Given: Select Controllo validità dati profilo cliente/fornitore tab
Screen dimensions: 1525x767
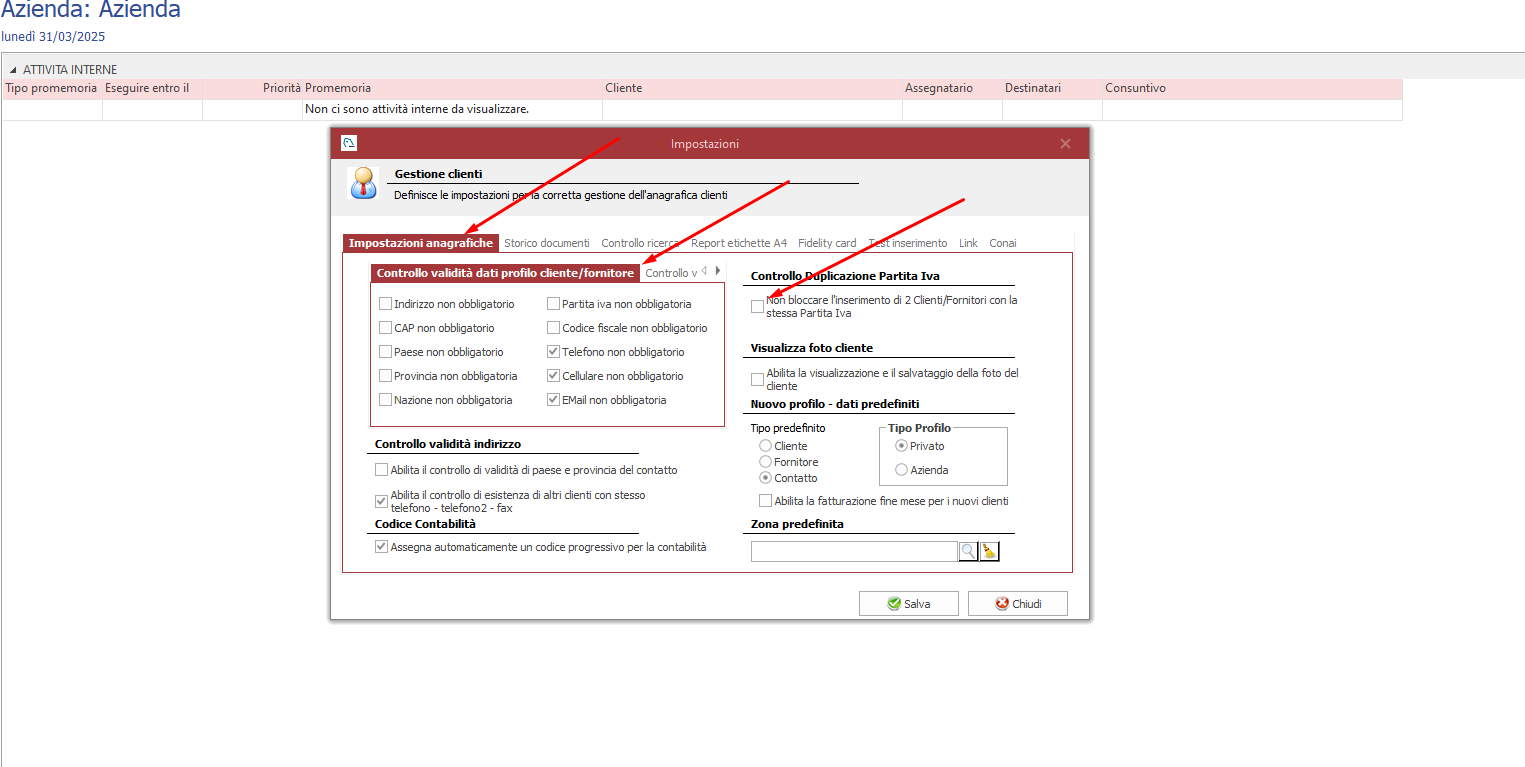Looking at the screenshot, I should point(505,273).
